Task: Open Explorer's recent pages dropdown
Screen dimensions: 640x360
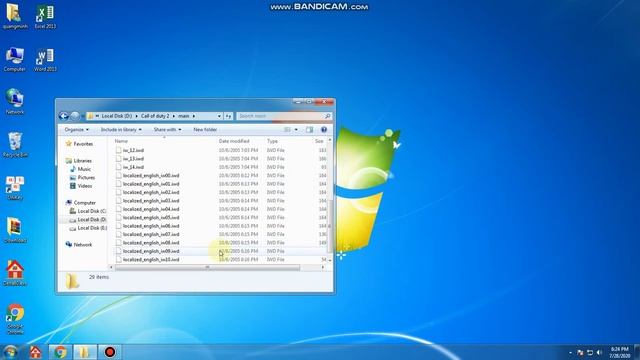Action: pyautogui.click(x=82, y=116)
